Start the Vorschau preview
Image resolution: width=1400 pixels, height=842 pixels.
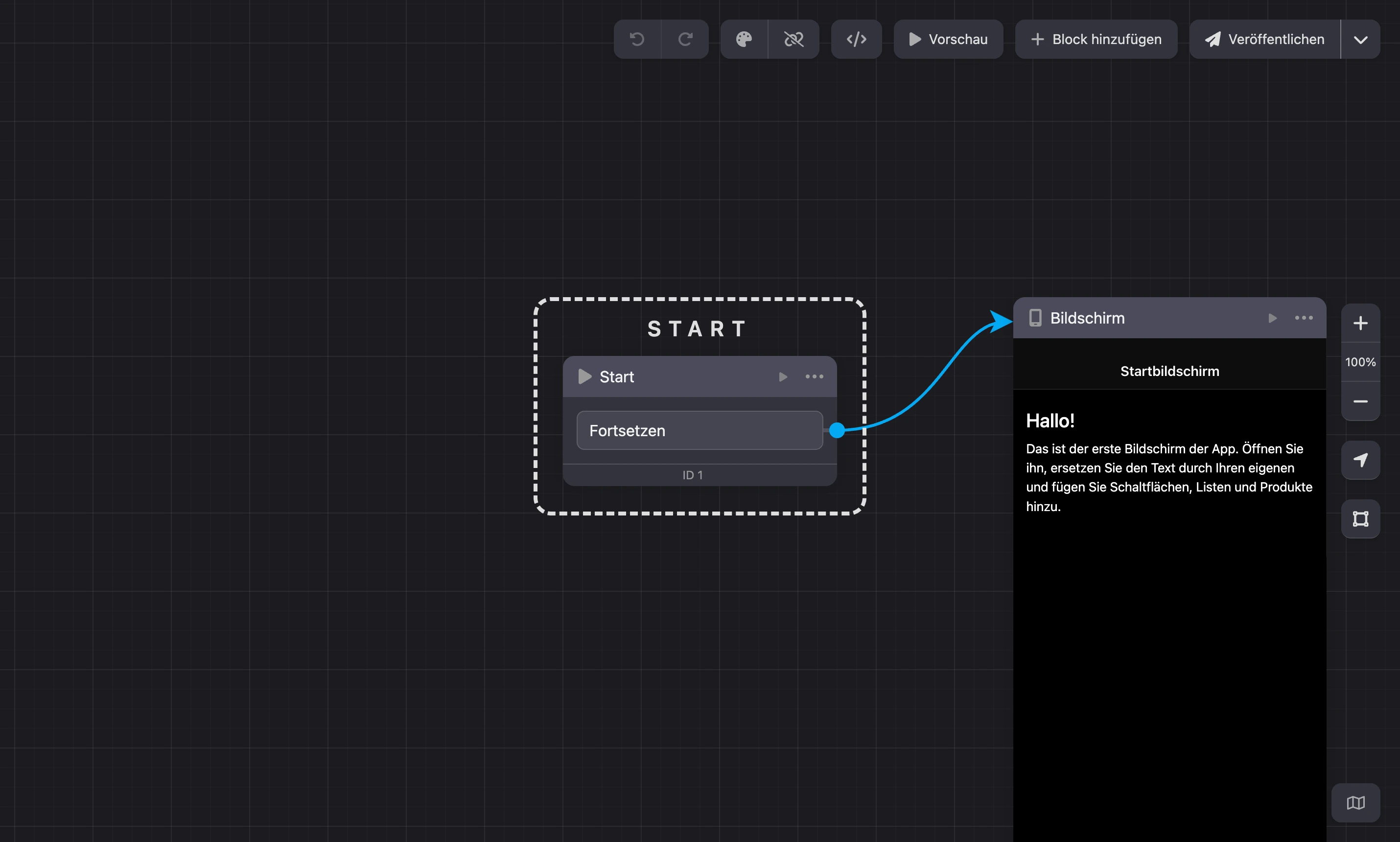point(948,39)
